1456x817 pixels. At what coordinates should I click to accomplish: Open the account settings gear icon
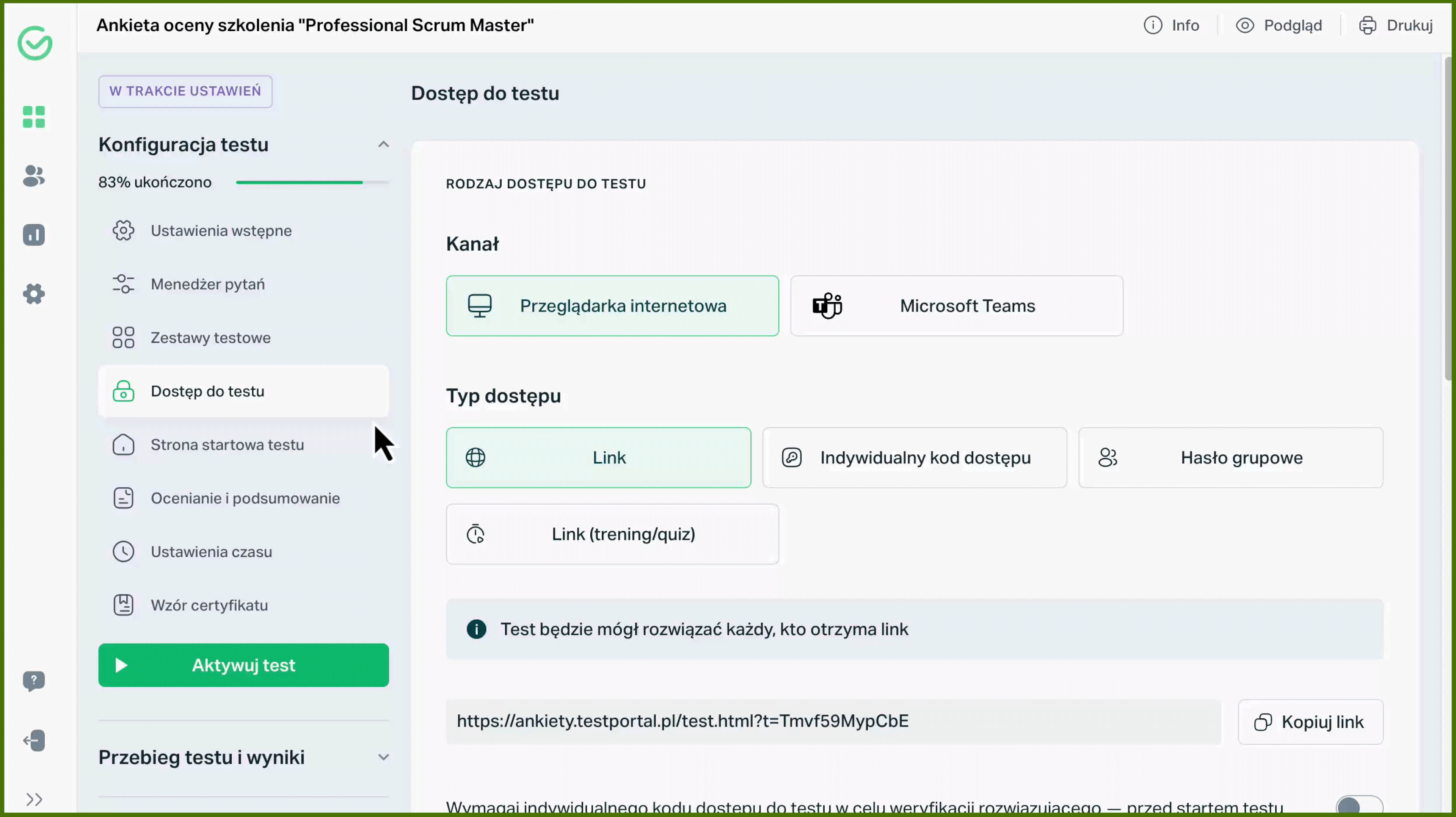pos(34,294)
